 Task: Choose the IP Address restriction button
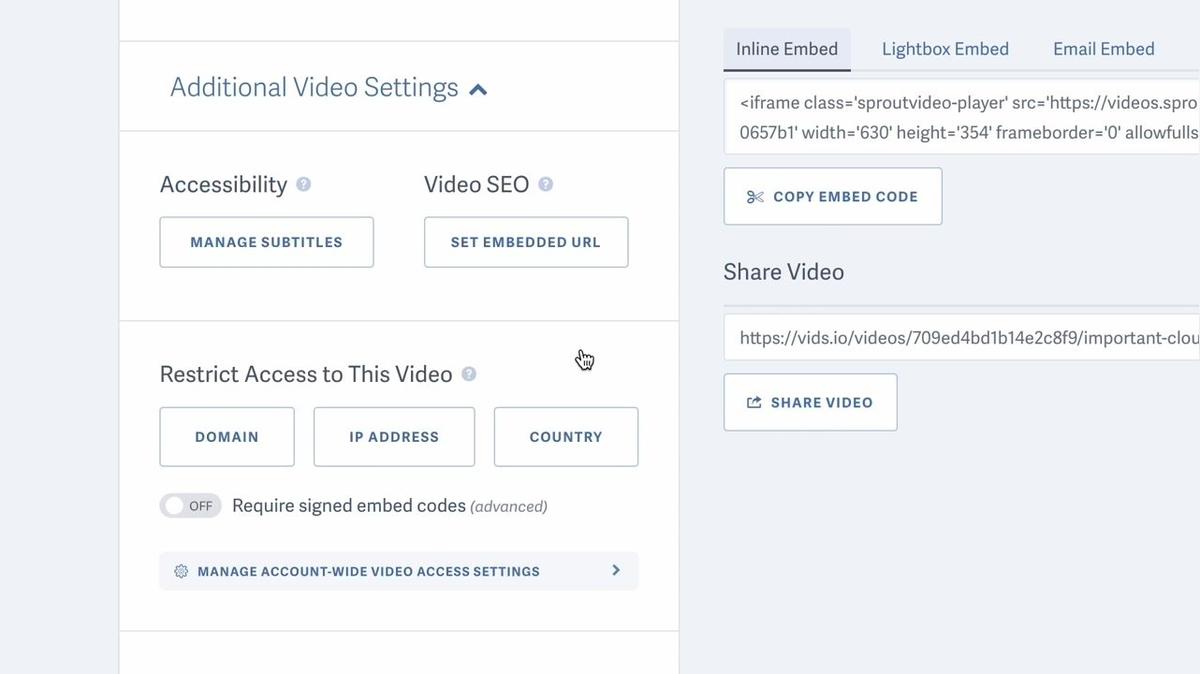(x=394, y=437)
